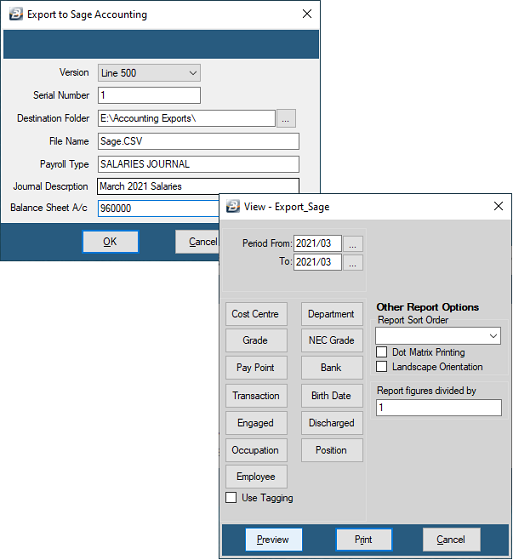
Task: Select the Pay Point filter button
Action: point(256,368)
